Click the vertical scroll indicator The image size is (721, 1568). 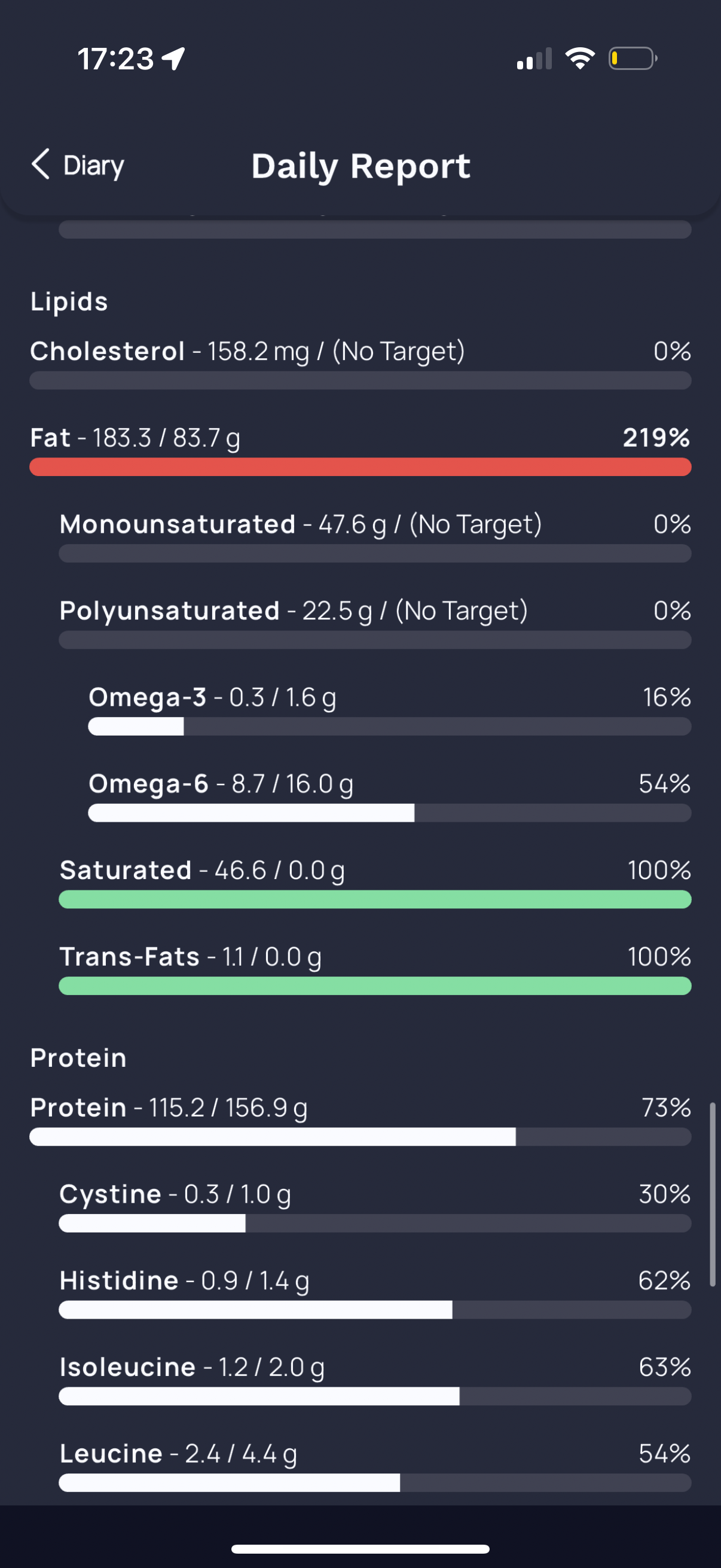point(712,1194)
